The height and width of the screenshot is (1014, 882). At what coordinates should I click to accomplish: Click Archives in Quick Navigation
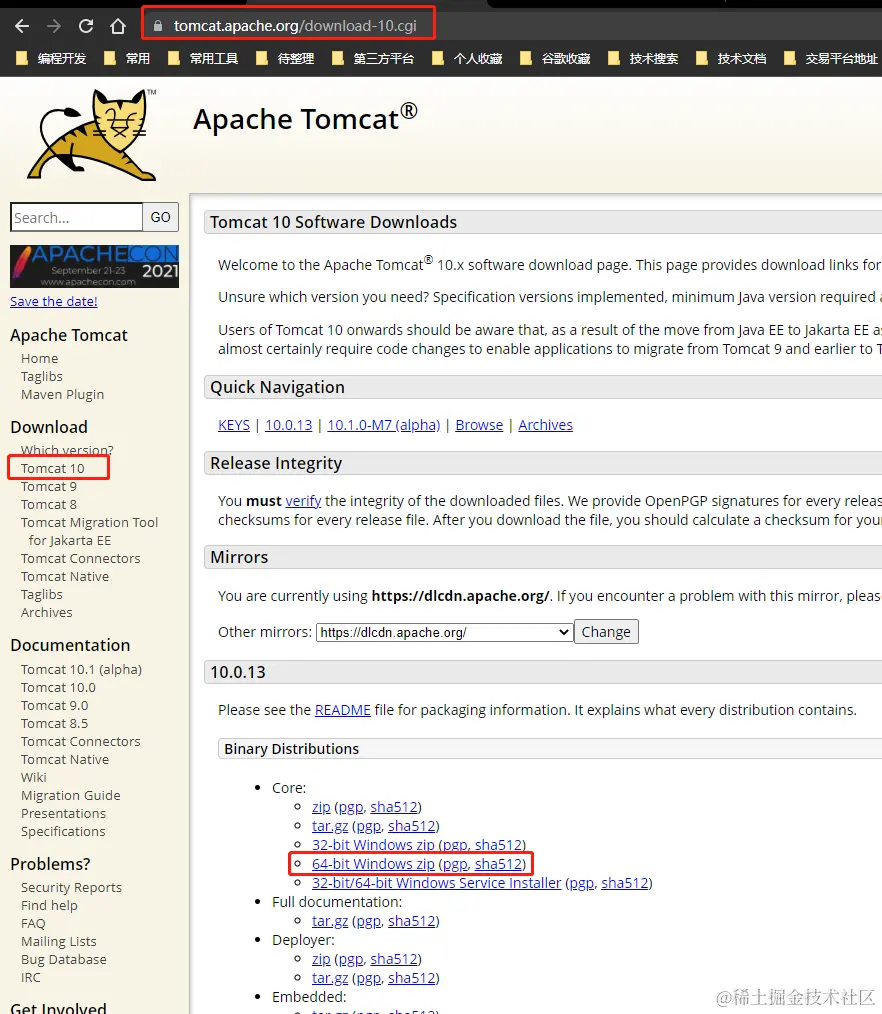click(545, 425)
